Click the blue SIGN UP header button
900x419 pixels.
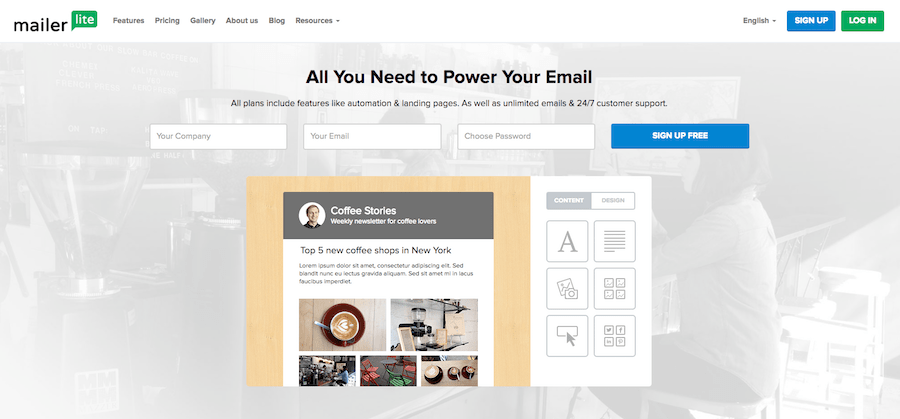click(x=810, y=20)
